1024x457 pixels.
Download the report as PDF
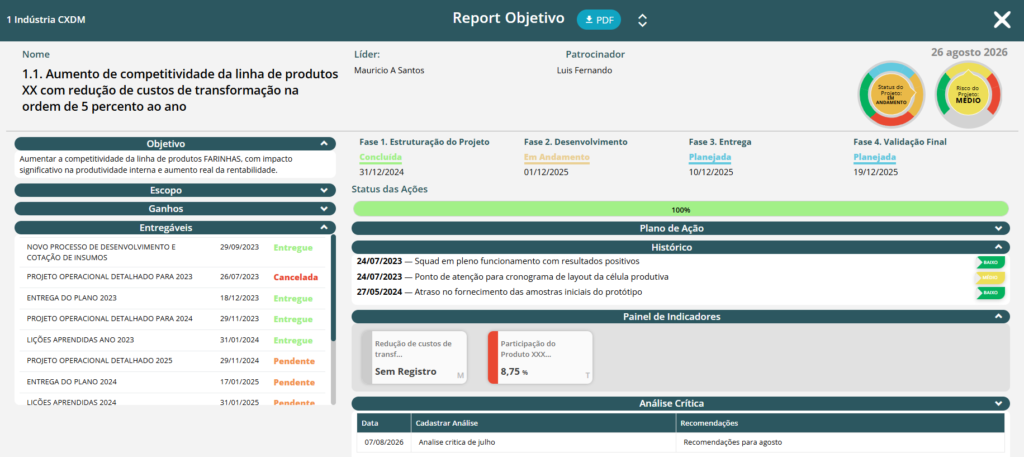pos(598,20)
